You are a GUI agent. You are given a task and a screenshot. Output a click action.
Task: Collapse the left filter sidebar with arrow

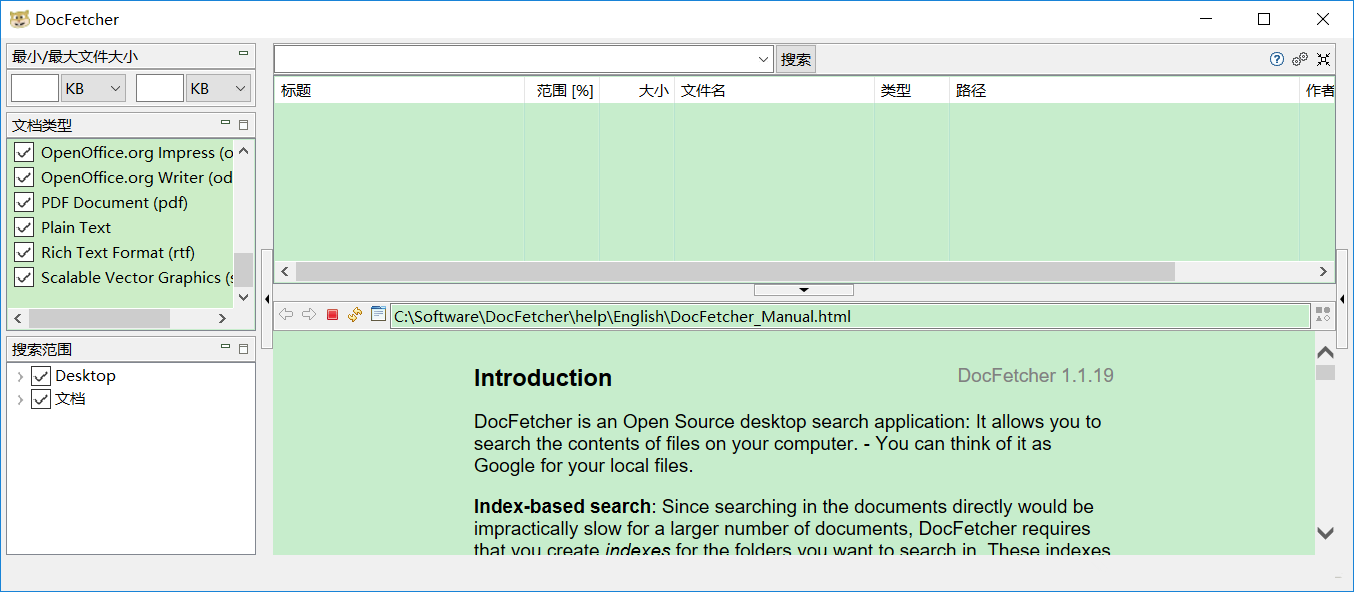pyautogui.click(x=267, y=299)
